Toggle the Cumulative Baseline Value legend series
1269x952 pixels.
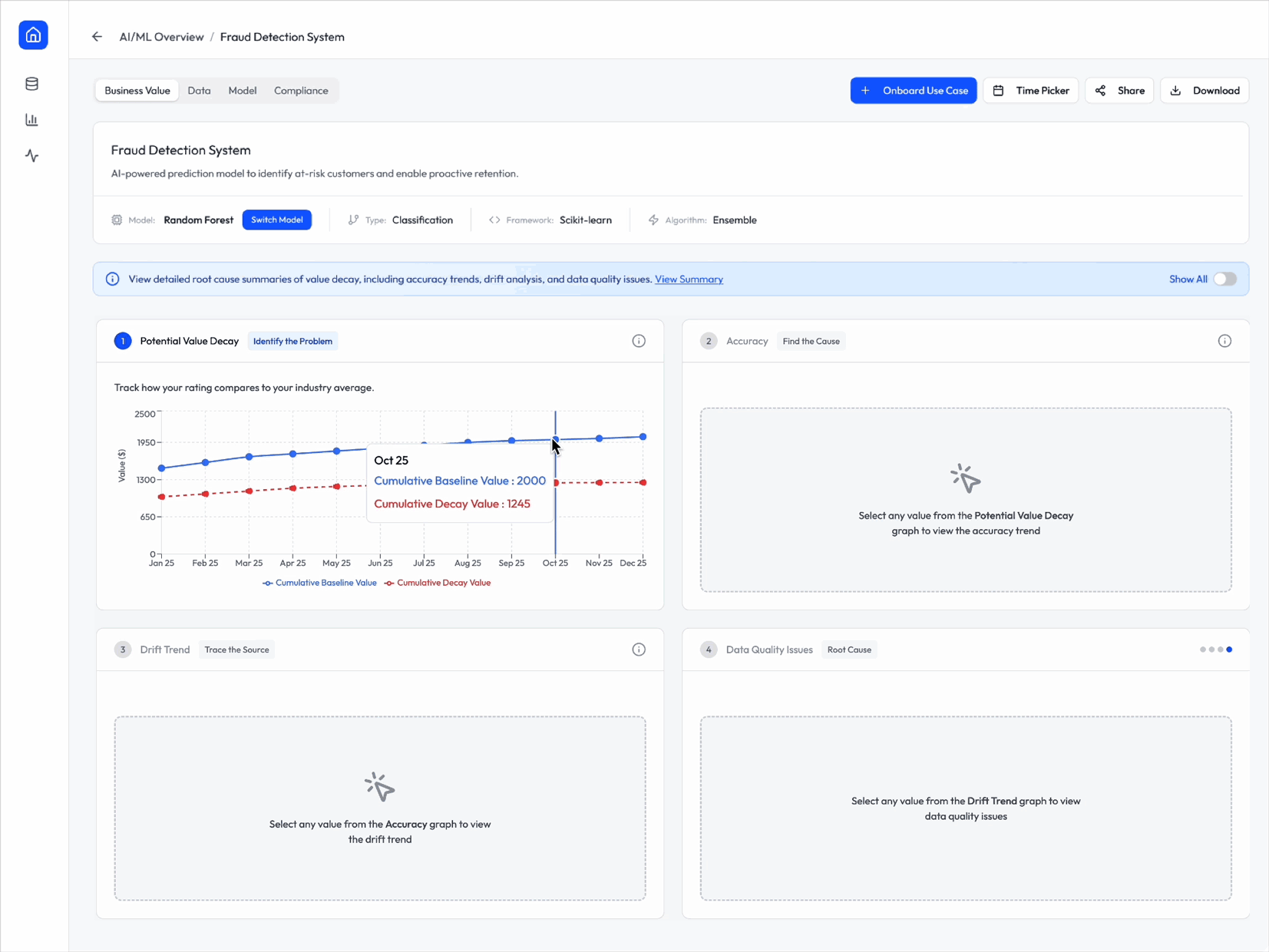click(x=319, y=583)
